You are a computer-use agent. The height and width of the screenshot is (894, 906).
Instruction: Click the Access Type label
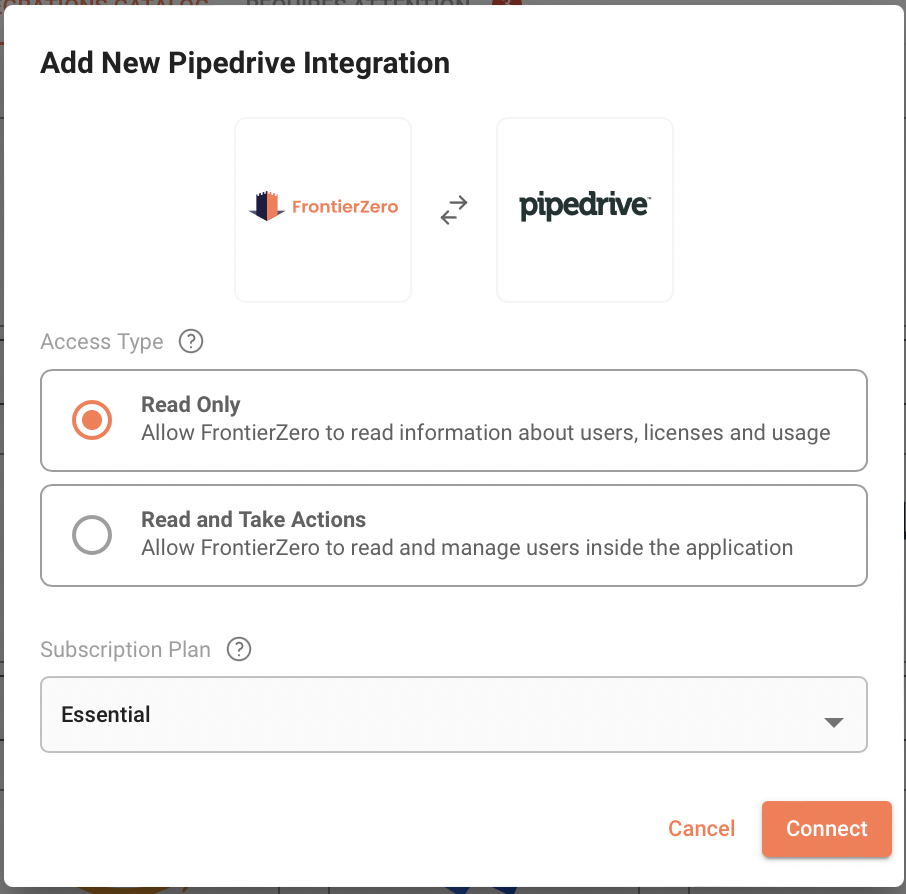click(101, 342)
